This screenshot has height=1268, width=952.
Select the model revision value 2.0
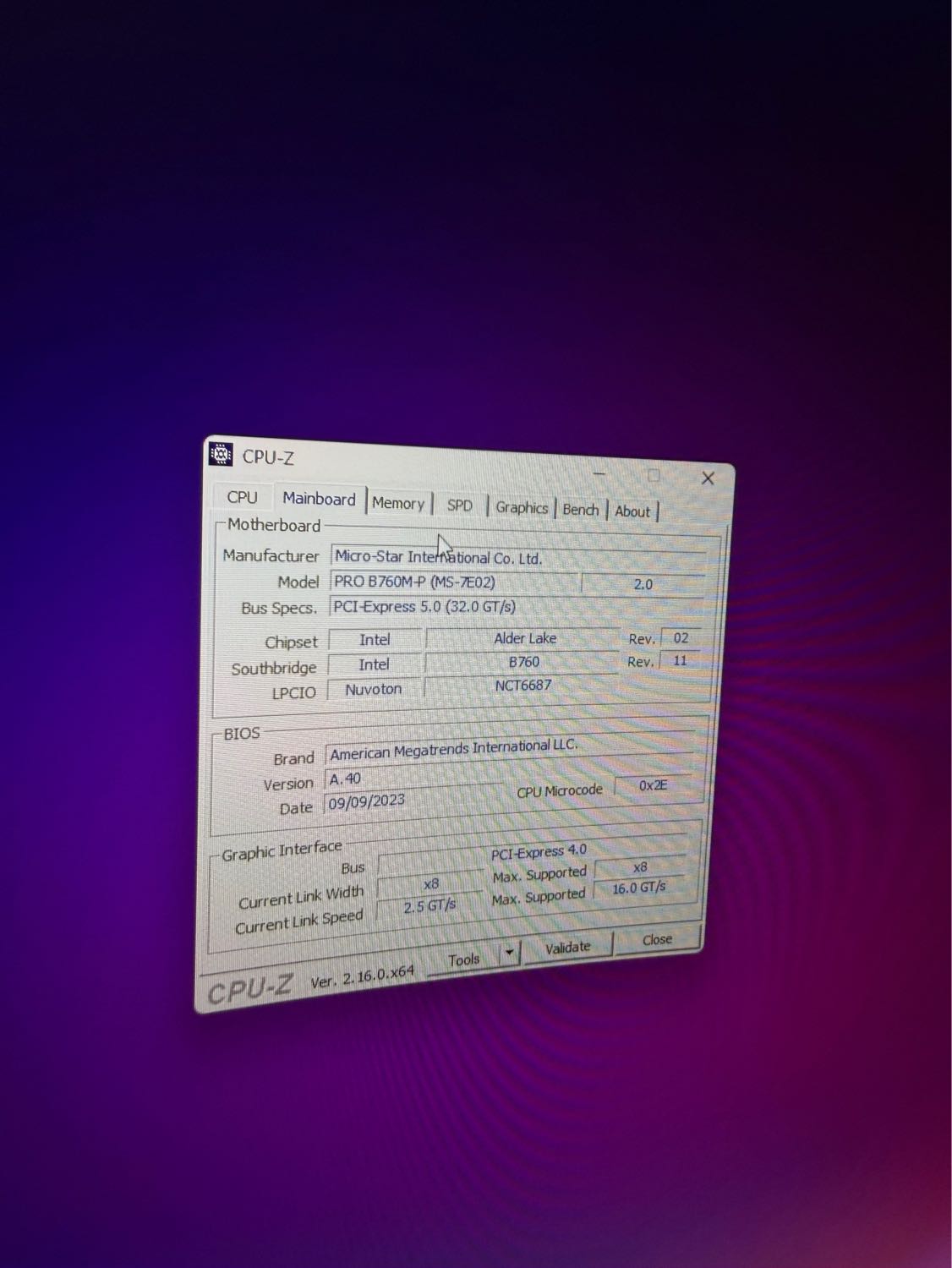[643, 584]
